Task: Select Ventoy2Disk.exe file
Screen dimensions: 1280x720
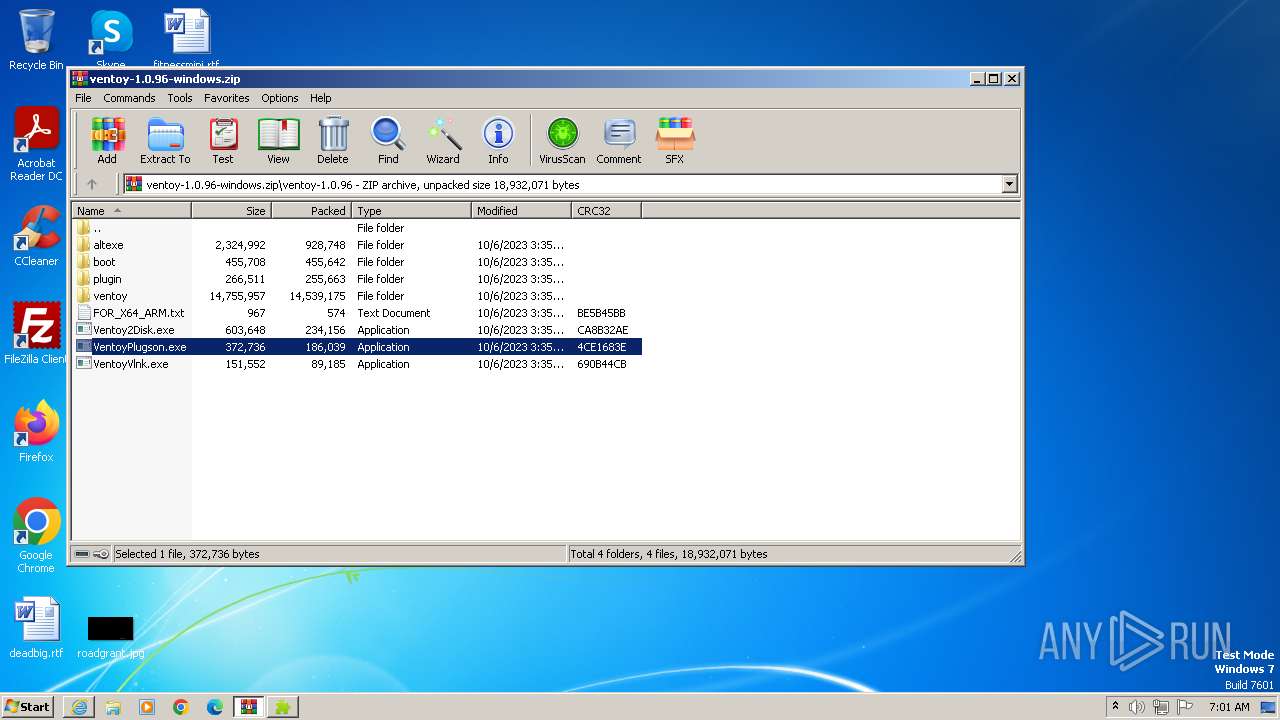Action: 357,330
